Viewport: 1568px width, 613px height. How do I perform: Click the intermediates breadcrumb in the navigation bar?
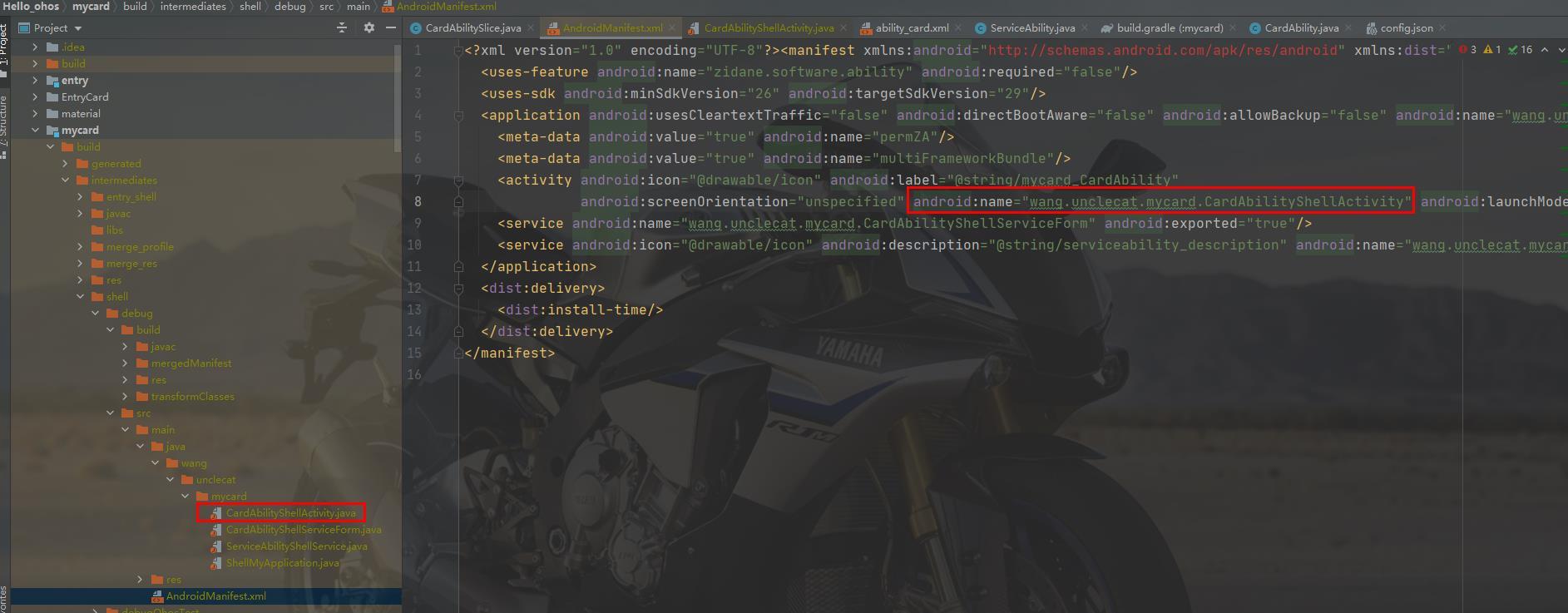point(193,6)
